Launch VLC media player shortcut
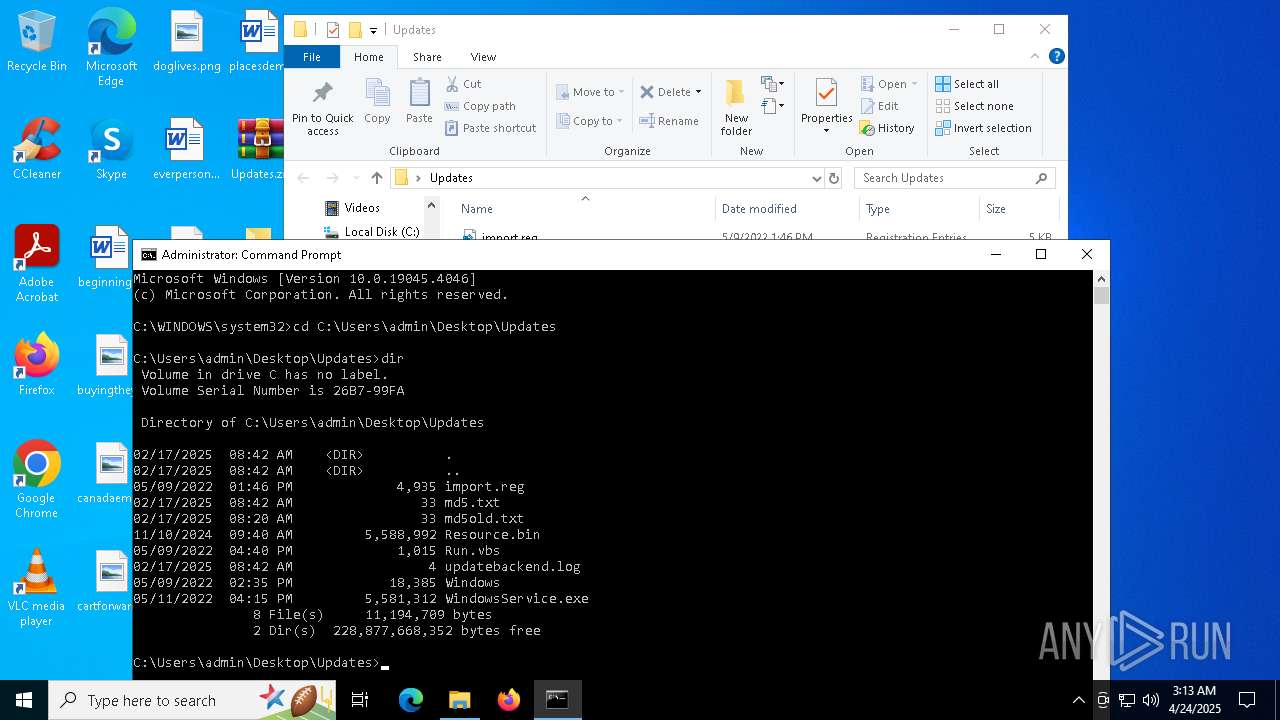 click(x=37, y=588)
